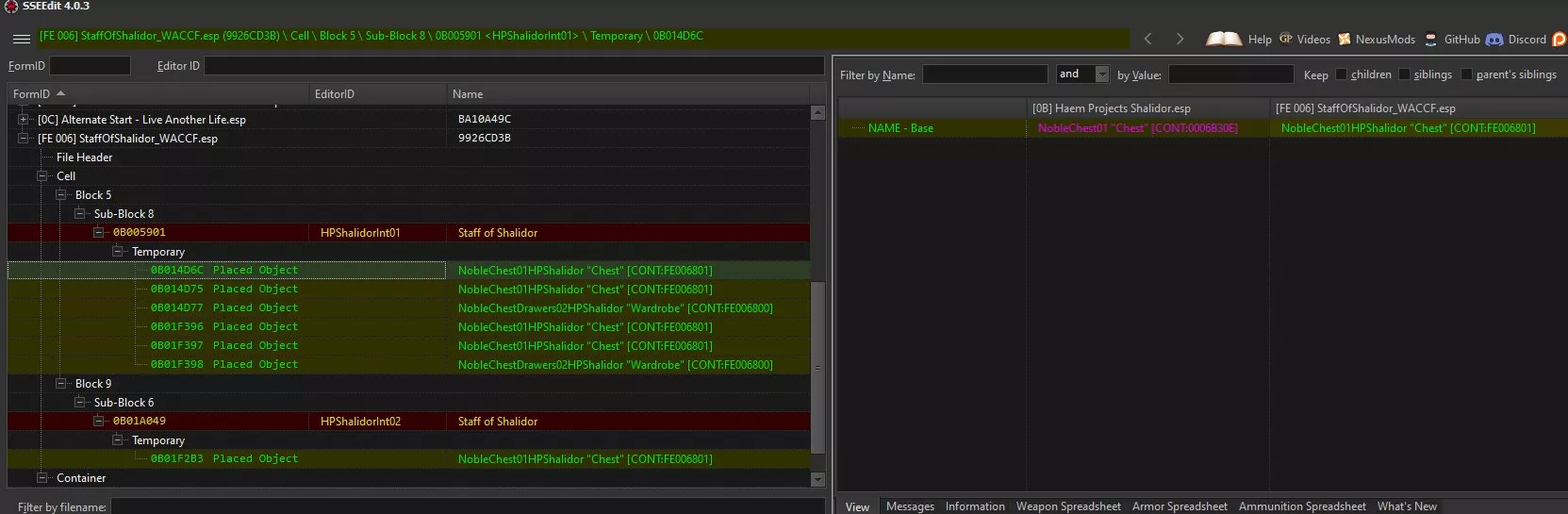Select placed object 0B01F396
Viewport: 1568px width, 514px height.
[x=409, y=327]
